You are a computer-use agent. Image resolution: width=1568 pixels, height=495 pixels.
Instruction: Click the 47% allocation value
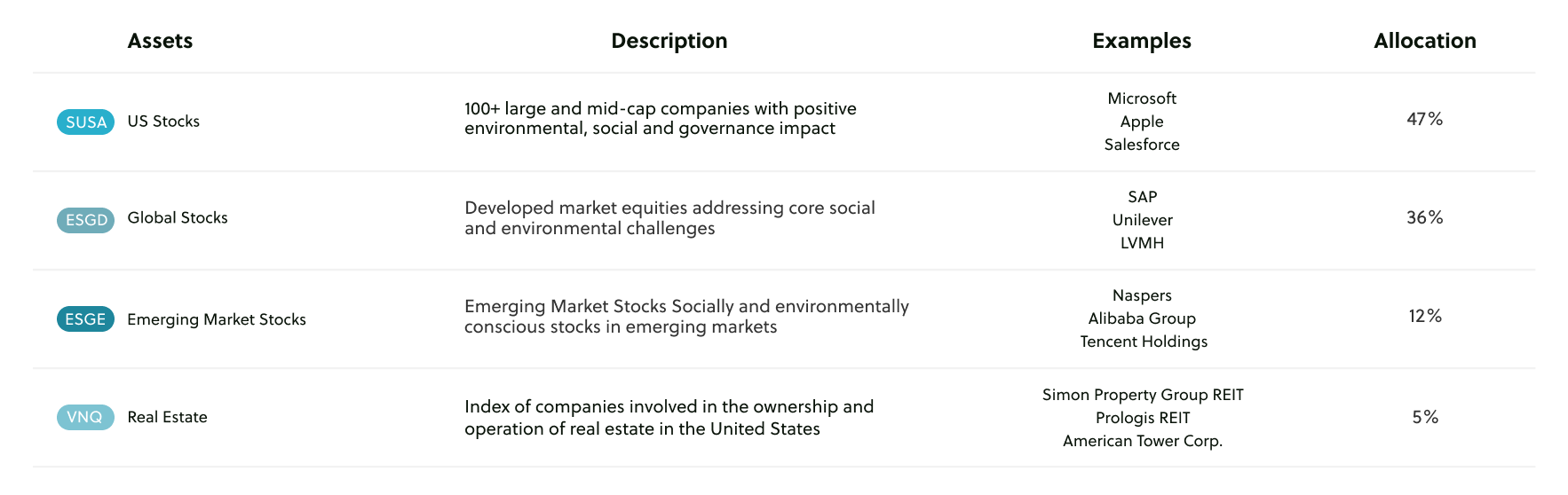[x=1424, y=119]
